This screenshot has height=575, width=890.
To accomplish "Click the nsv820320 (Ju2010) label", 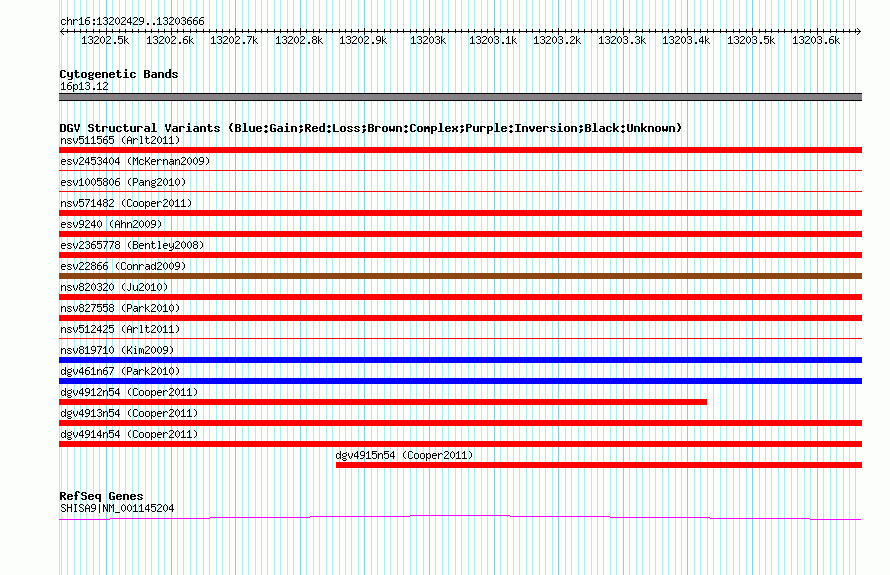I will (114, 287).
